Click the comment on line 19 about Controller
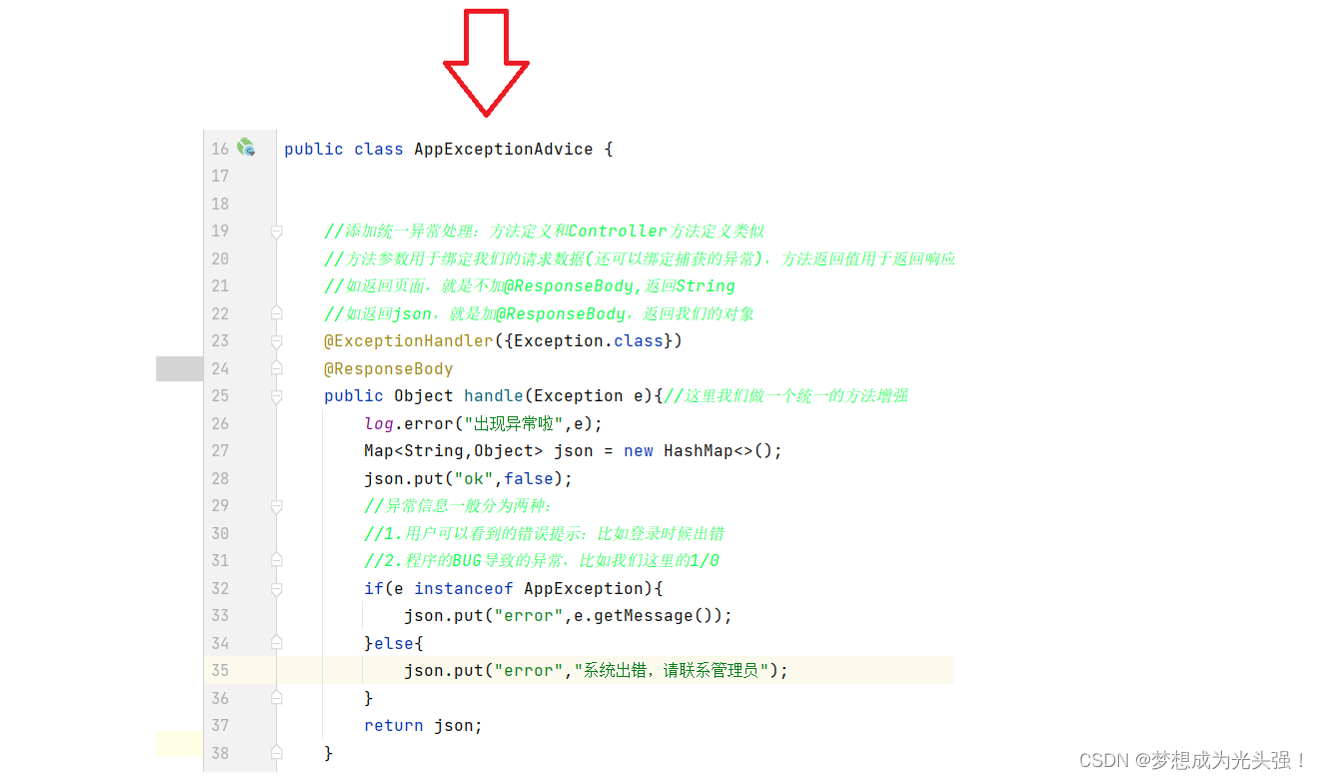The width and height of the screenshot is (1318, 779). (x=544, y=231)
